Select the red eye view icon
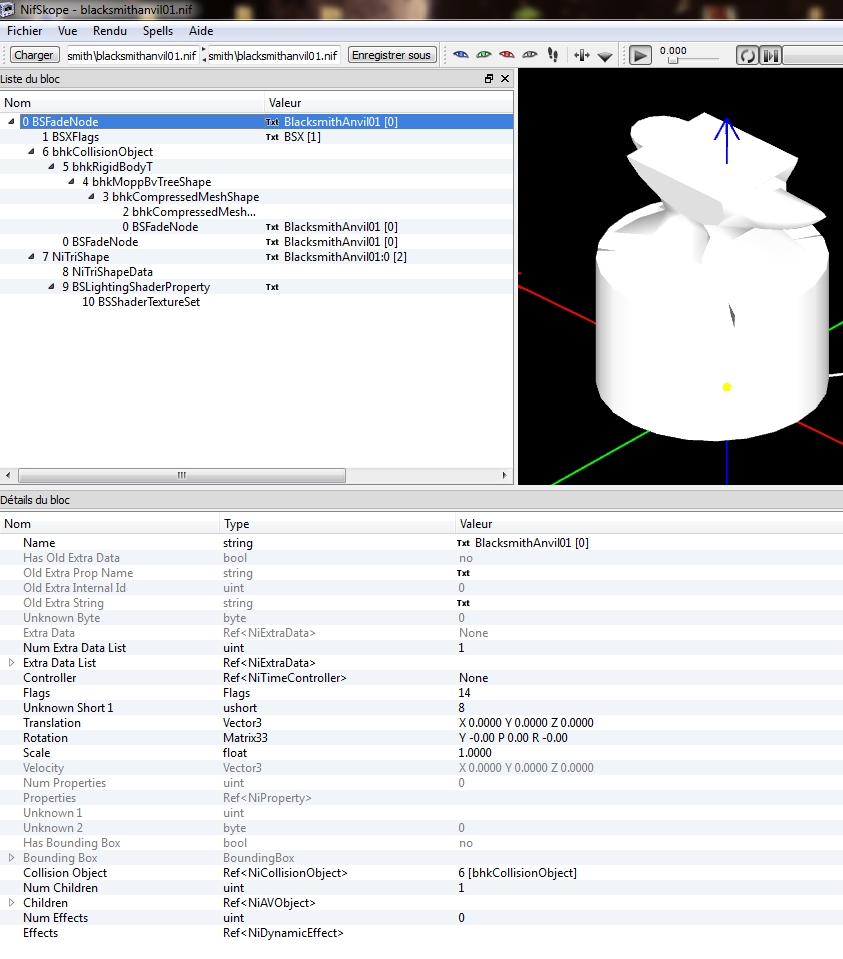 [x=507, y=55]
